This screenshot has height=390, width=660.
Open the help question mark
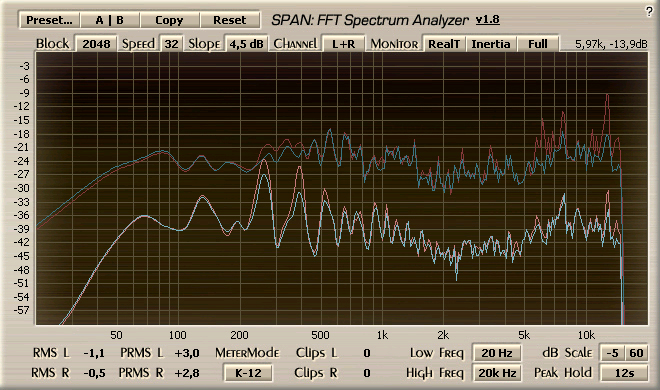click(x=649, y=12)
